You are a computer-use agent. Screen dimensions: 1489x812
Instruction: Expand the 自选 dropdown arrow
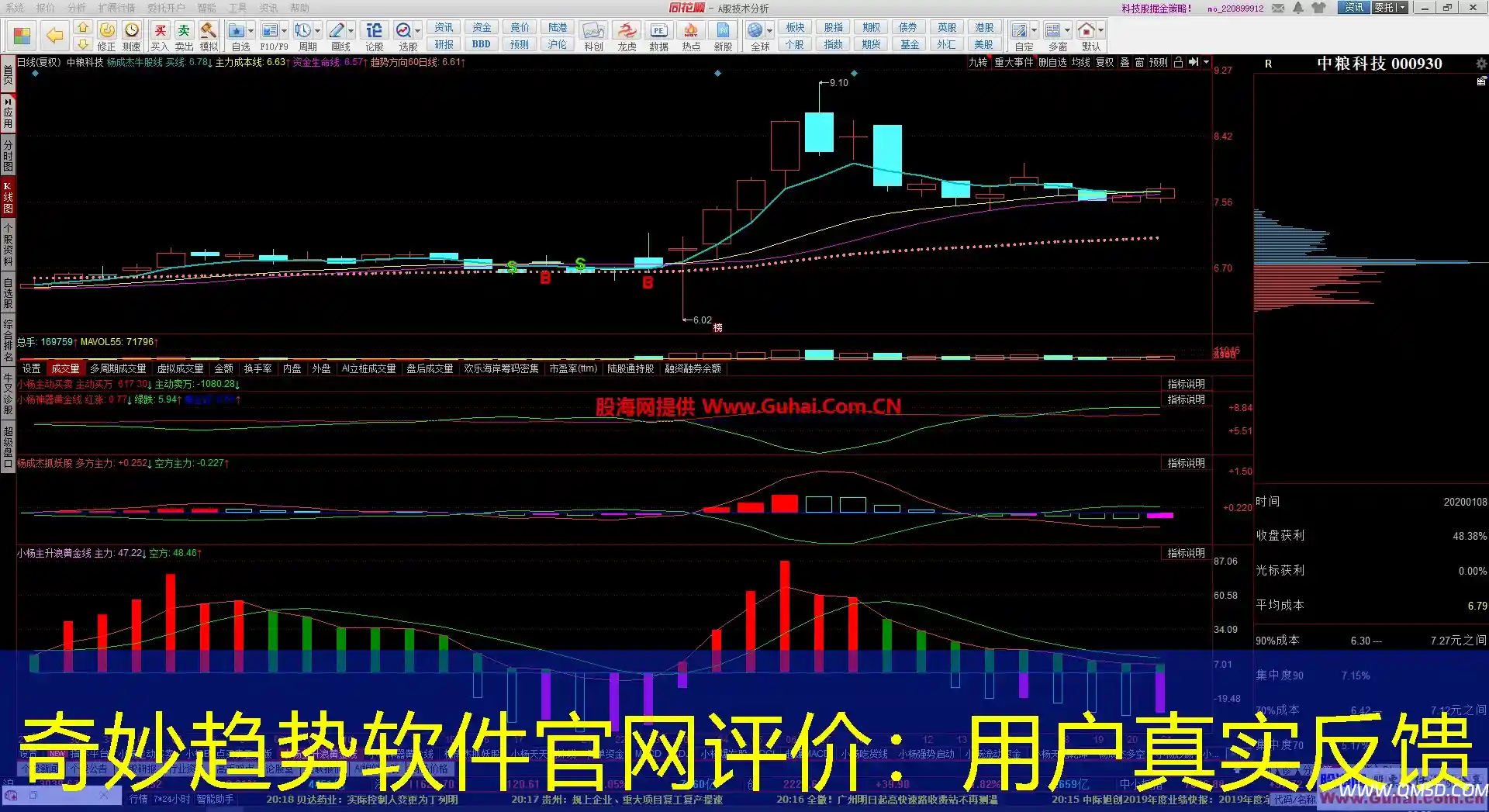[250, 31]
